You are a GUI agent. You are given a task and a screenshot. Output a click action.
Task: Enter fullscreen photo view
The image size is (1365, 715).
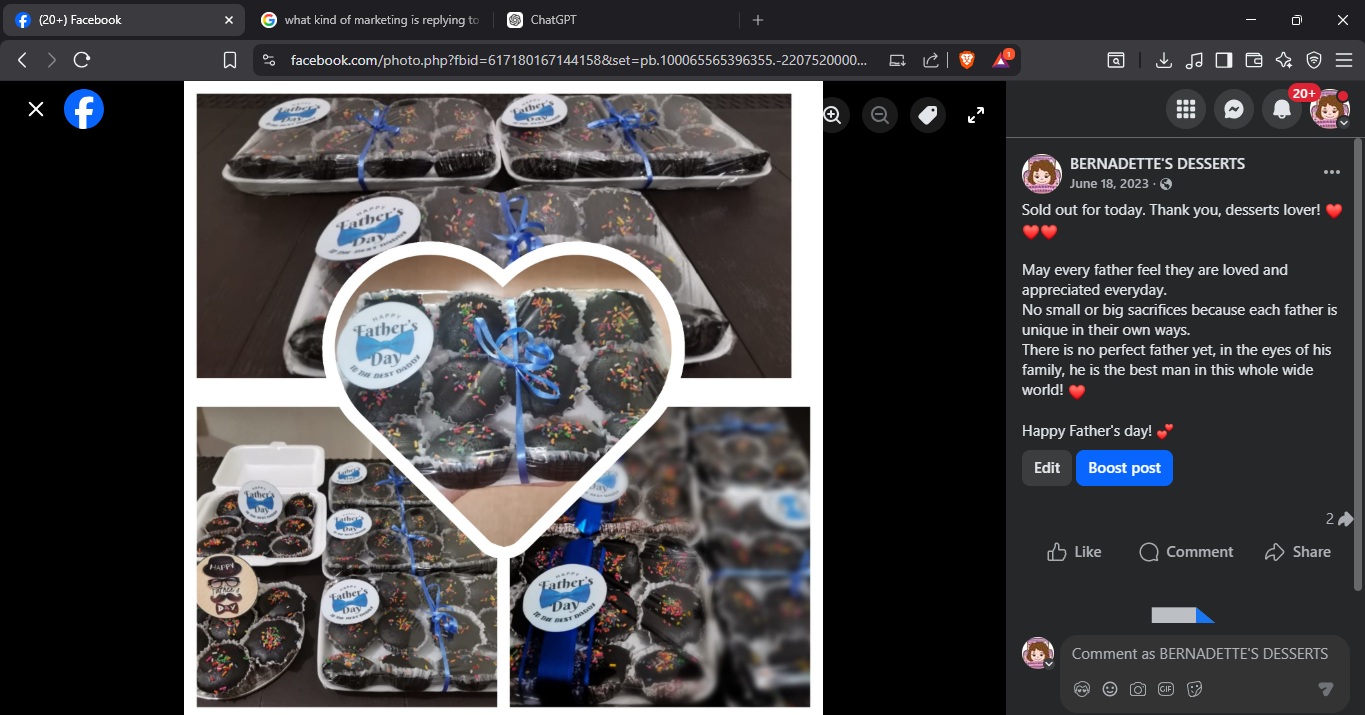[x=976, y=115]
